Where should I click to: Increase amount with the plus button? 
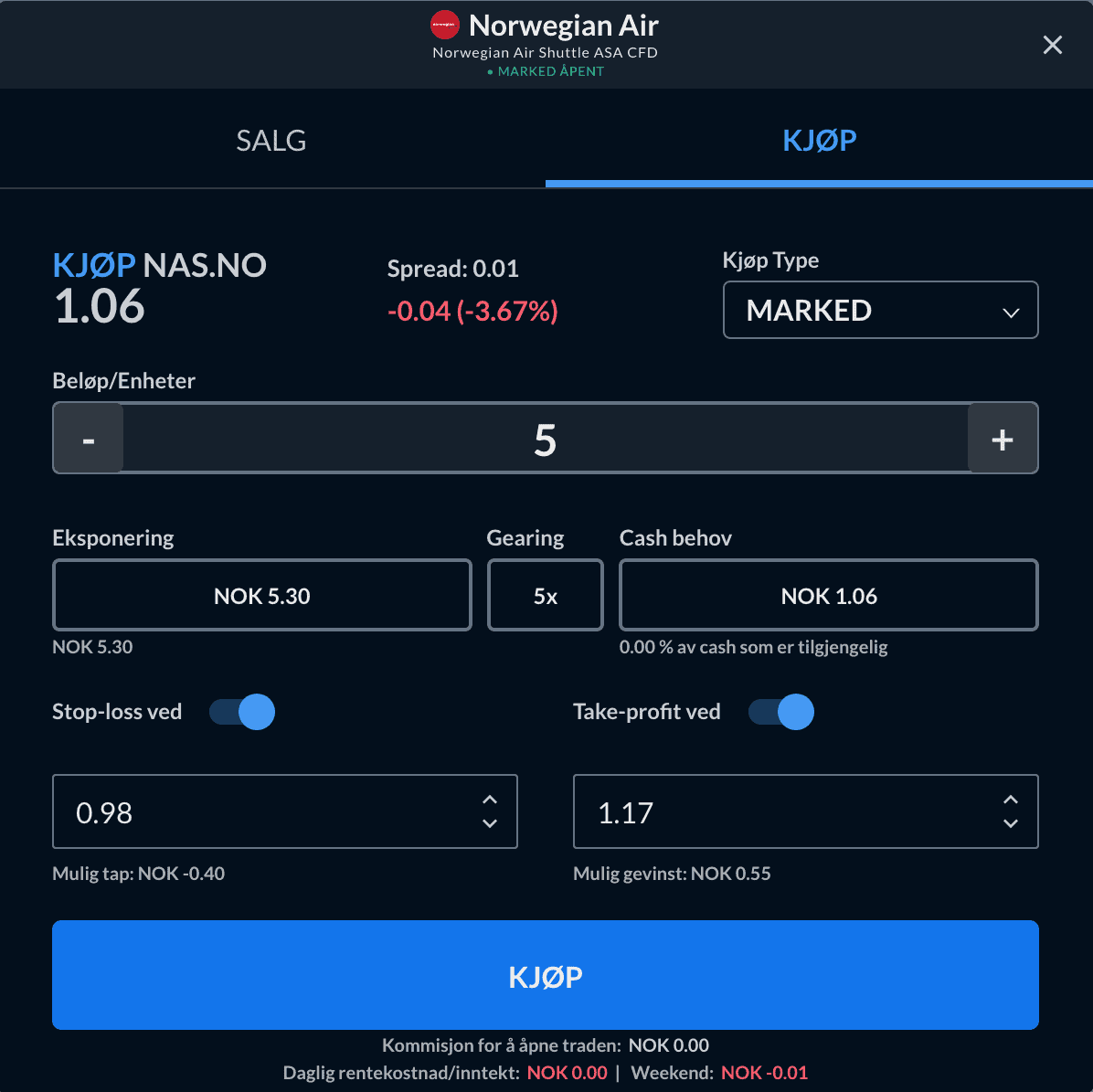tap(1003, 439)
